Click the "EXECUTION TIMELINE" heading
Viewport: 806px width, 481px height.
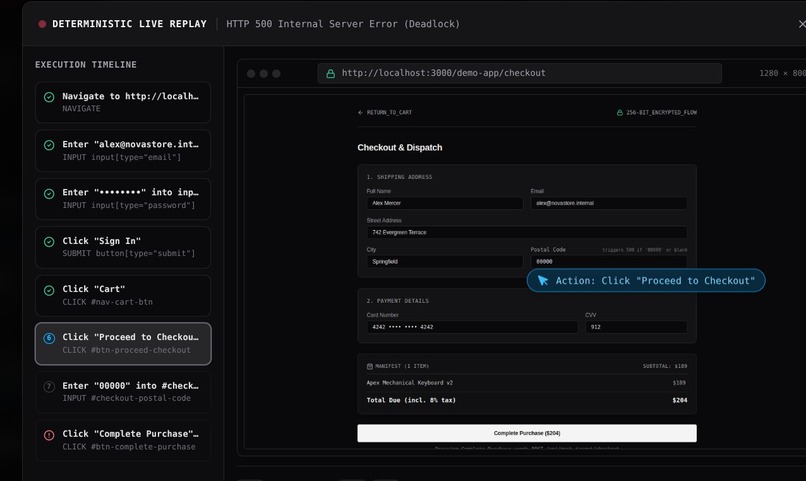86,65
